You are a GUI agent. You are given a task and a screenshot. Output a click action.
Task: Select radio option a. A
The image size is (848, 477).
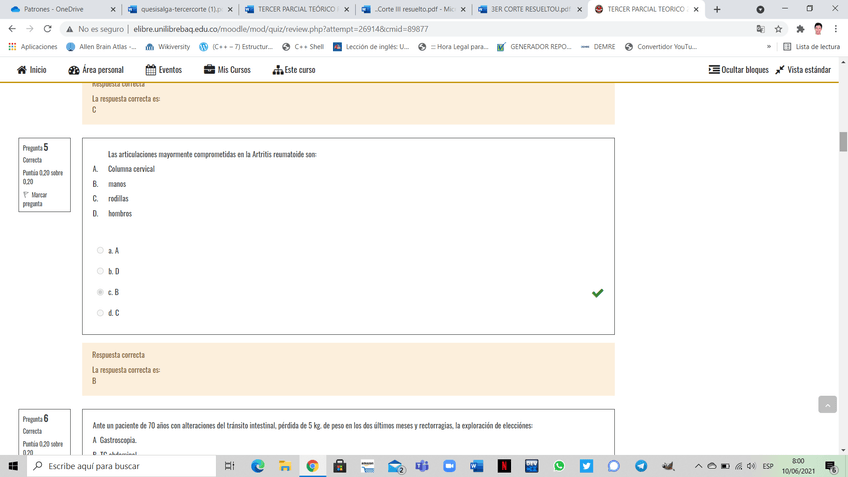(100, 250)
